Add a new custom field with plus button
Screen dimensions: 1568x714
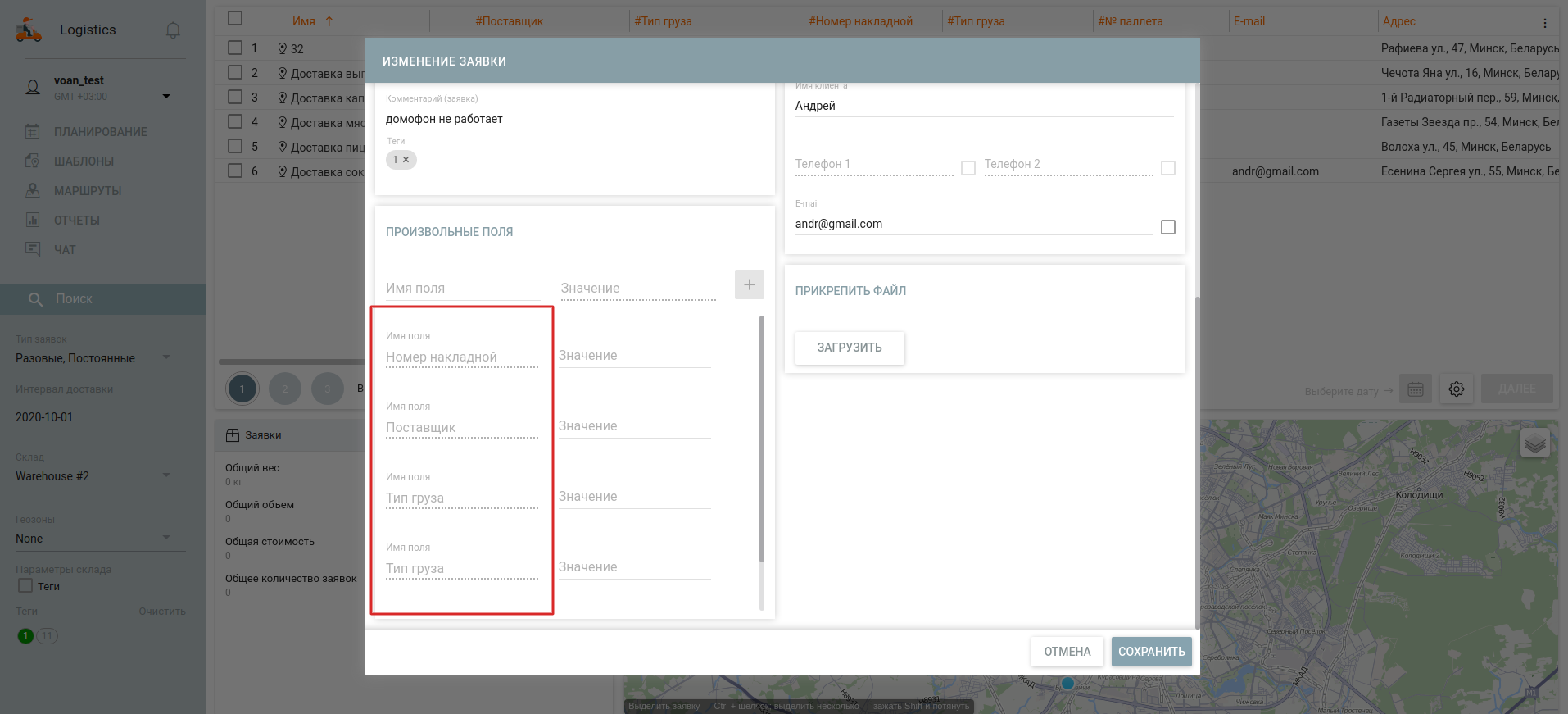coord(749,284)
